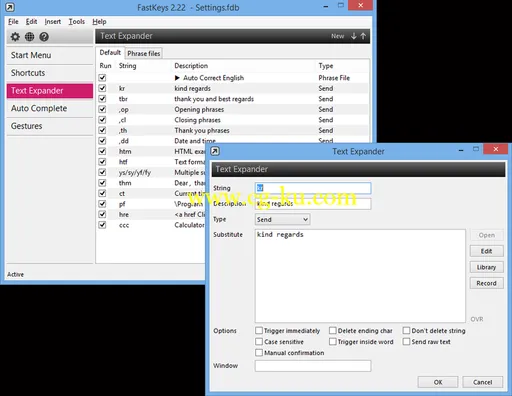This screenshot has height=396, width=512.
Task: Go to Start Menu section
Action: coord(50,55)
